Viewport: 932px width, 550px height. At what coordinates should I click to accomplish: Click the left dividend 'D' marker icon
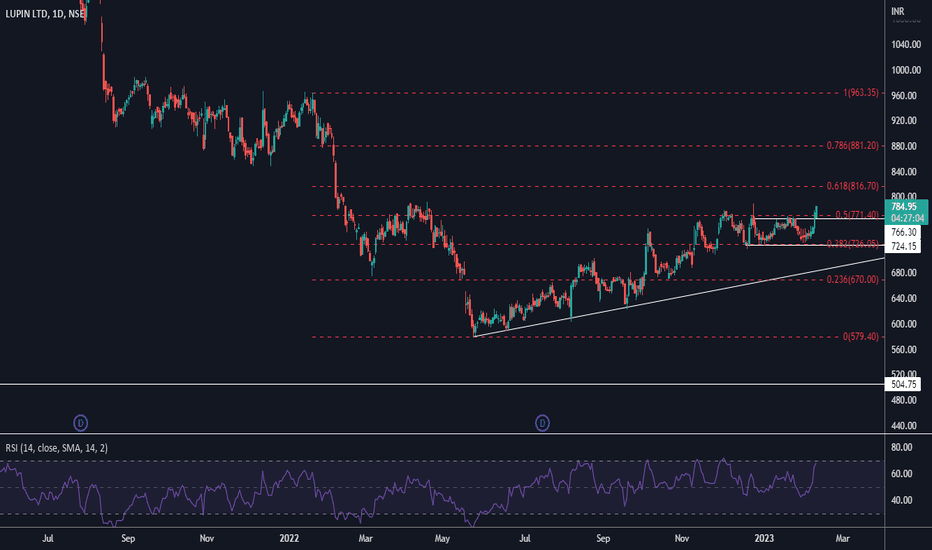click(x=80, y=423)
